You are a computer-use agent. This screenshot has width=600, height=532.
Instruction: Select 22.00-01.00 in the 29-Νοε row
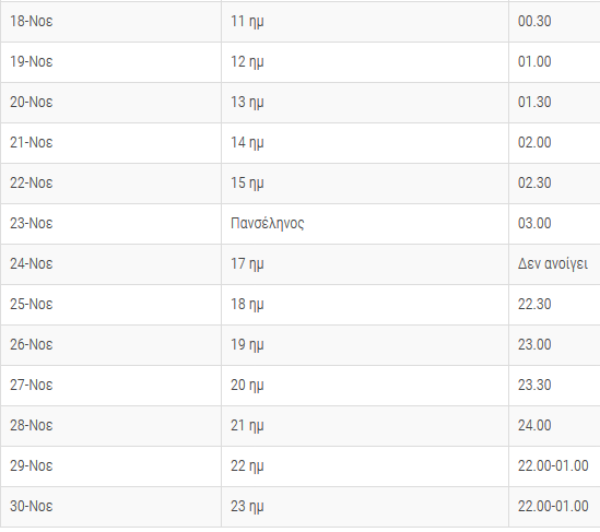pos(554,466)
